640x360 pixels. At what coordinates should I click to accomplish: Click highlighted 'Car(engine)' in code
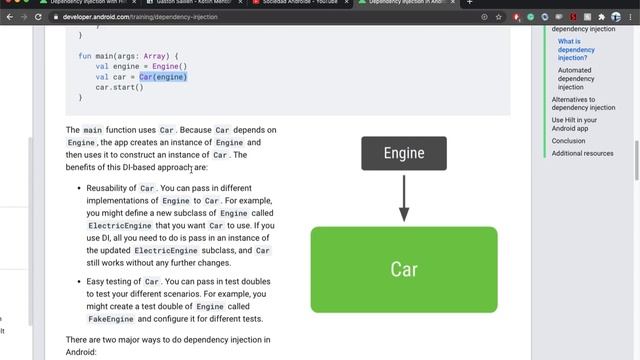pyautogui.click(x=163, y=77)
